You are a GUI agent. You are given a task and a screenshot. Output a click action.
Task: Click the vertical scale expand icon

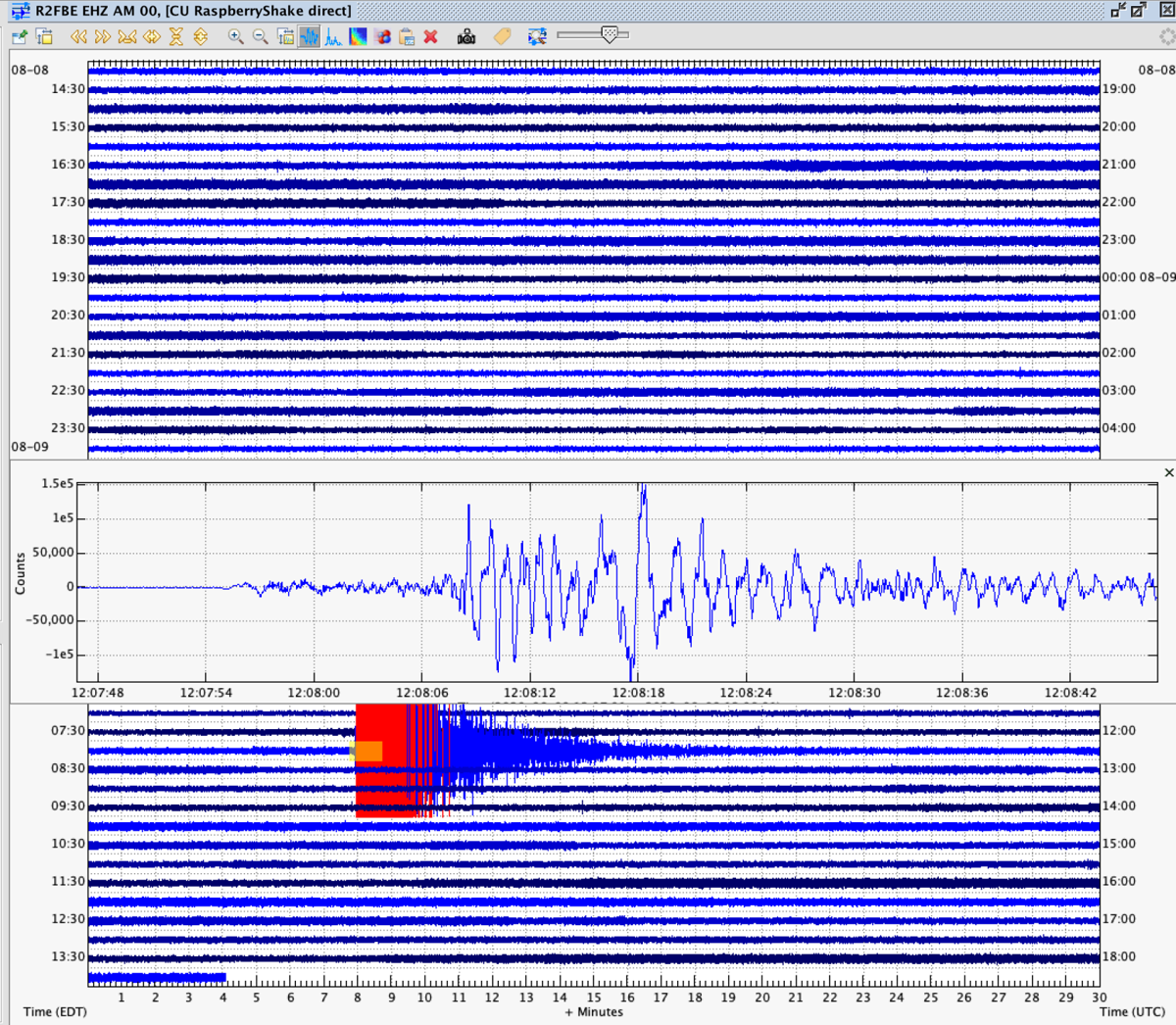pyautogui.click(x=200, y=36)
